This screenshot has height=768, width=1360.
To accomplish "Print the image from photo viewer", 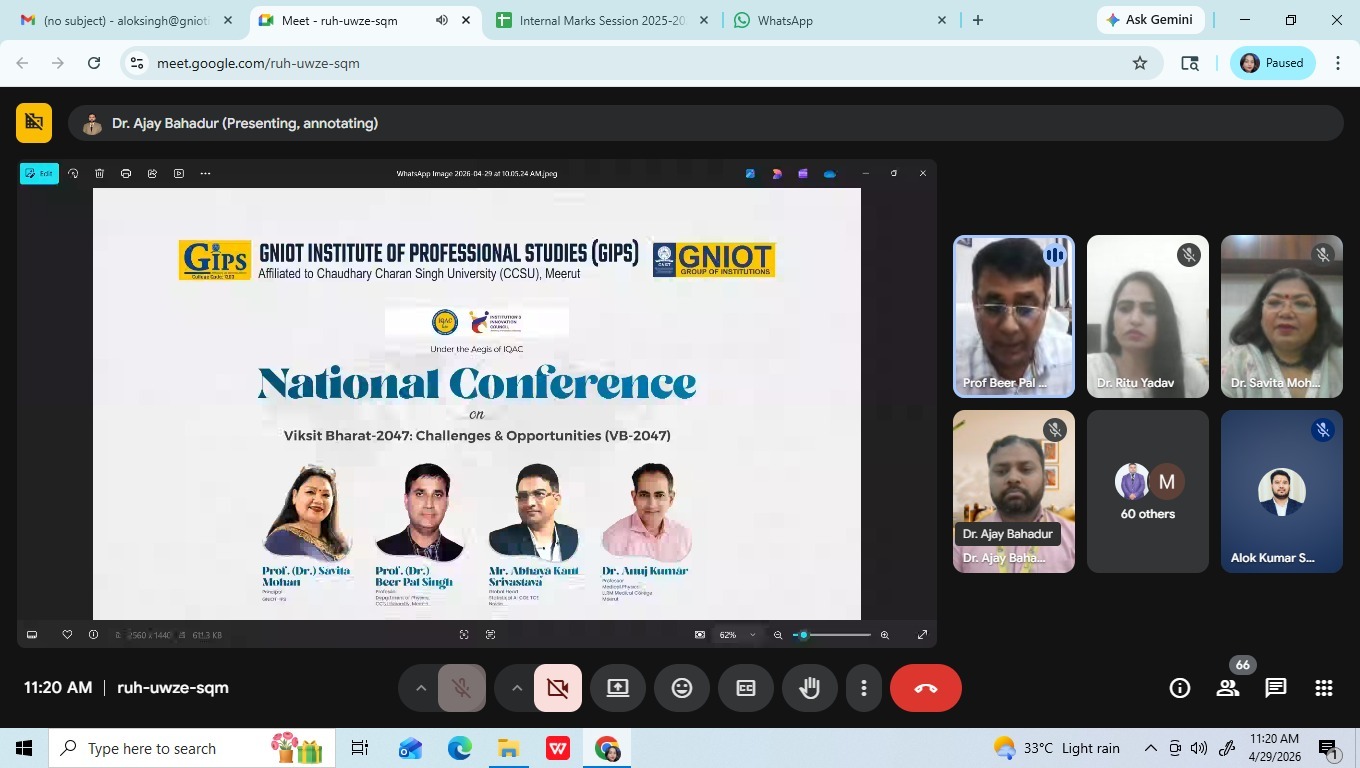I will coord(126,173).
